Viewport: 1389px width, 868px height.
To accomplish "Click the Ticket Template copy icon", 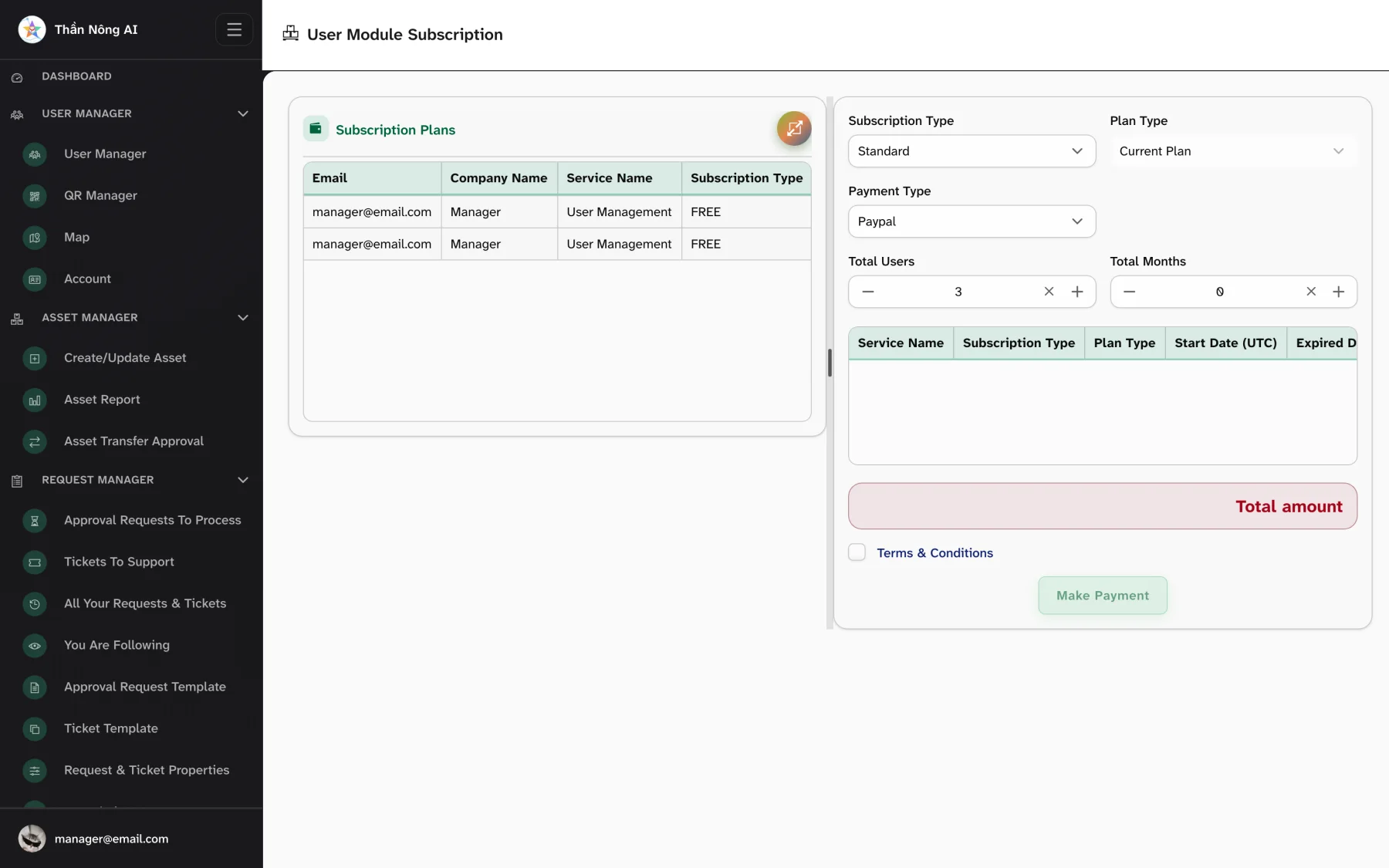I will 35,729.
